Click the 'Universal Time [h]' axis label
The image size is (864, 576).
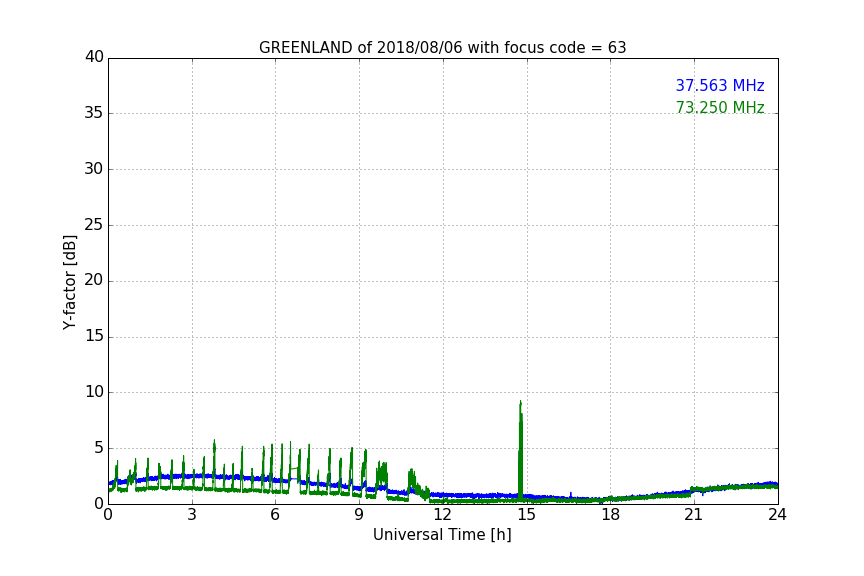point(442,535)
